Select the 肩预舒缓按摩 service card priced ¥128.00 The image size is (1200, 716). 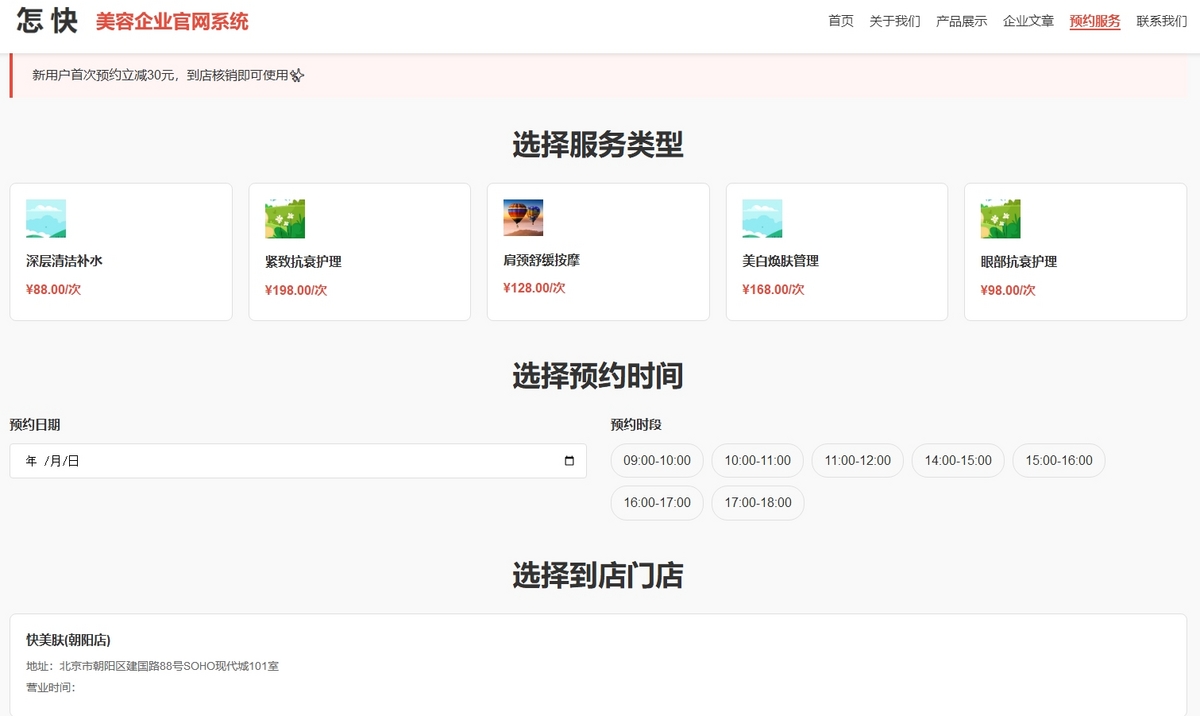(598, 251)
